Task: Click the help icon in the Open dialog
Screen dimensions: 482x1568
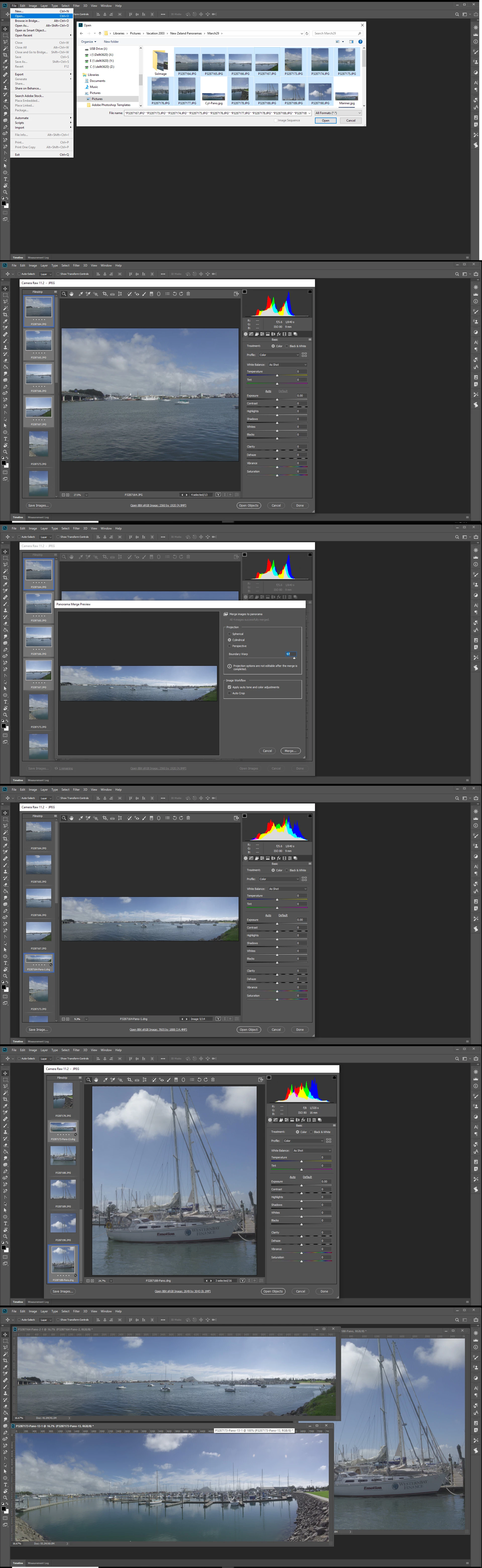Action: (360, 42)
